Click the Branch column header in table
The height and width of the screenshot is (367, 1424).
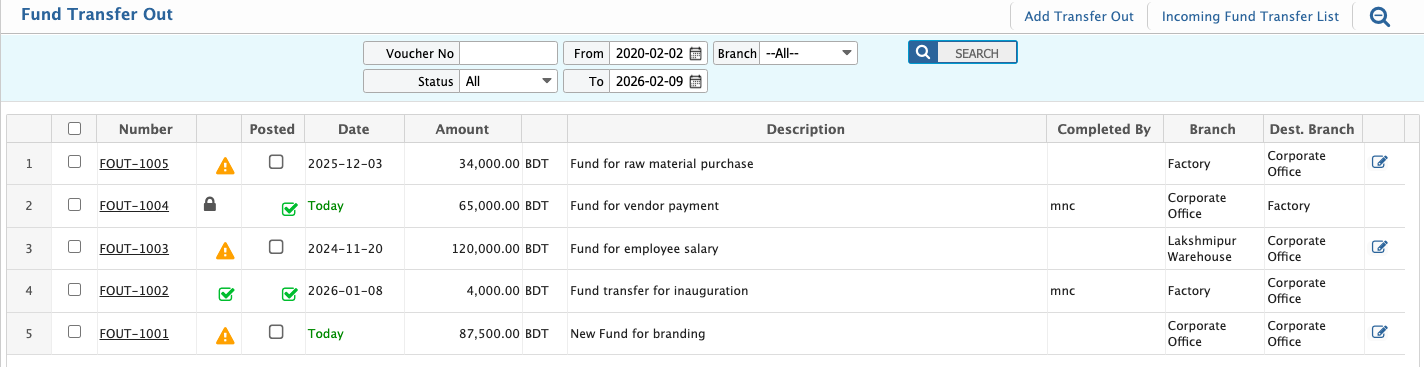pos(1213,129)
